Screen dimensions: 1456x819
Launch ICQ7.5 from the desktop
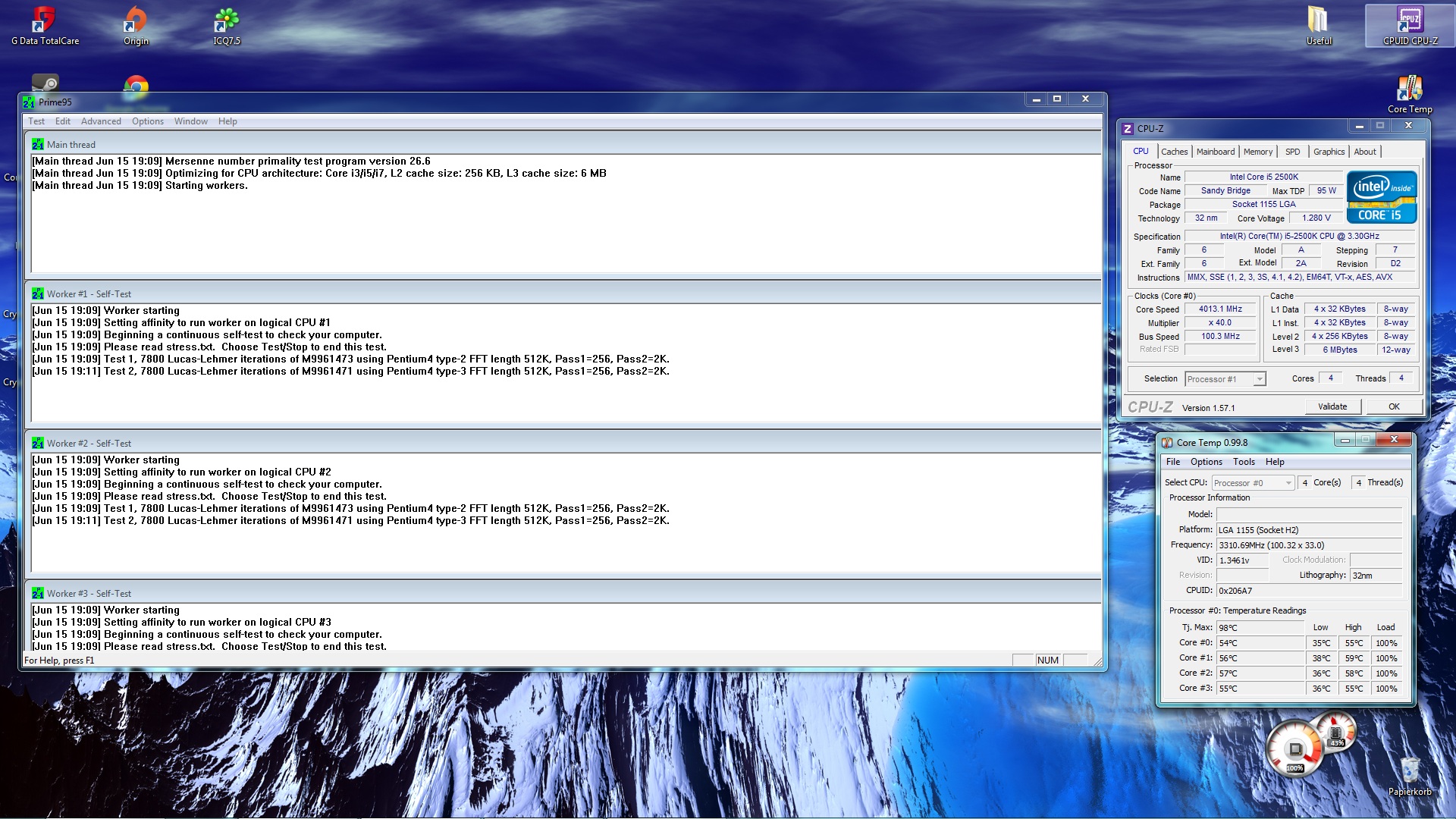pos(226,26)
